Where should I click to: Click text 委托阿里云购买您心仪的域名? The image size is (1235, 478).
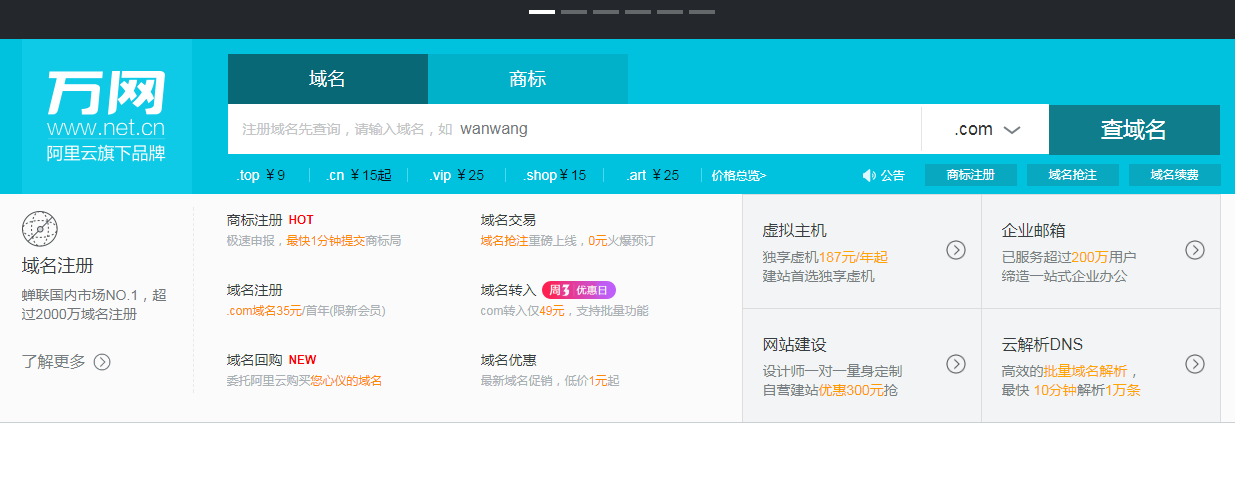point(304,381)
